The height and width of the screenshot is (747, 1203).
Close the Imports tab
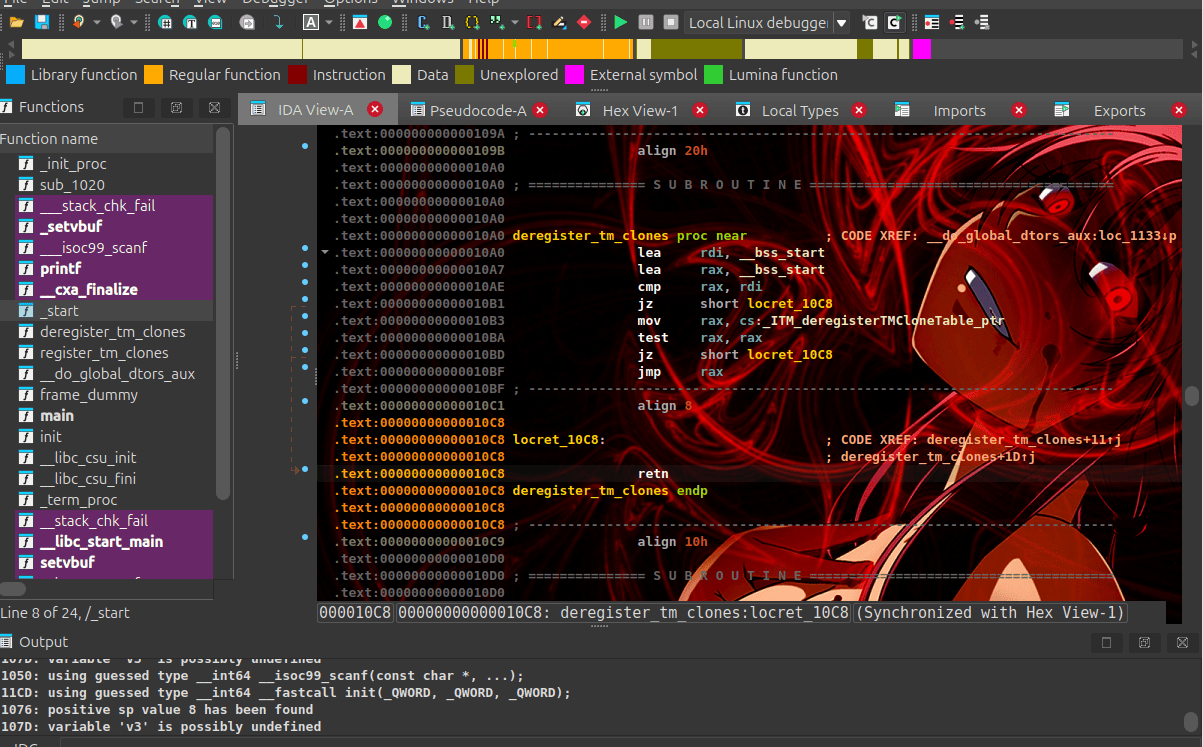point(1018,110)
